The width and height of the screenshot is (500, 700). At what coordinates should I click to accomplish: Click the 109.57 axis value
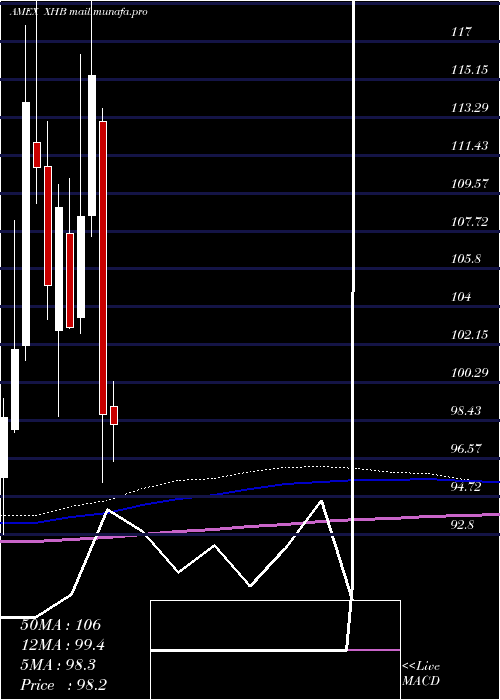click(x=469, y=183)
